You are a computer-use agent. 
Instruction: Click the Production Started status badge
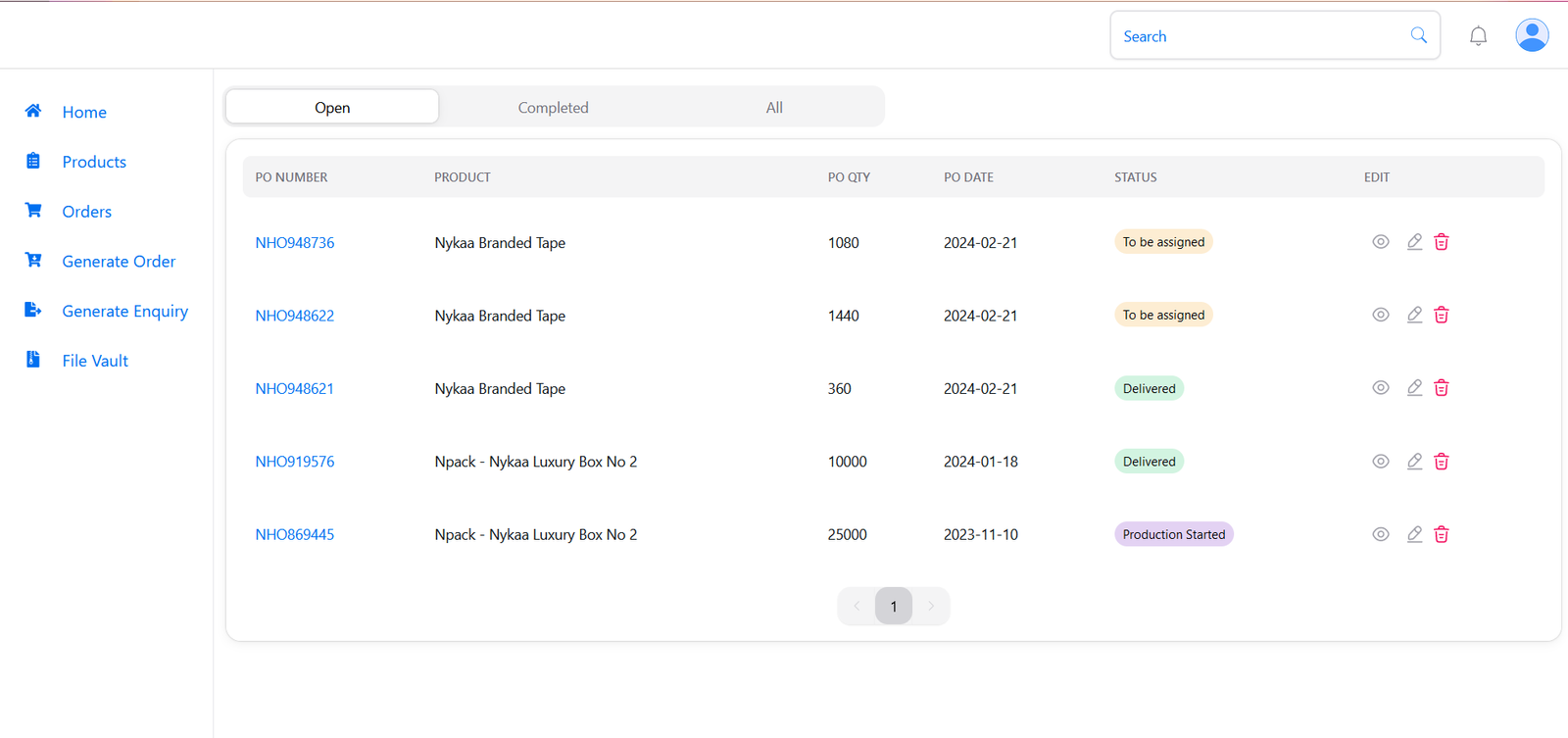point(1174,534)
